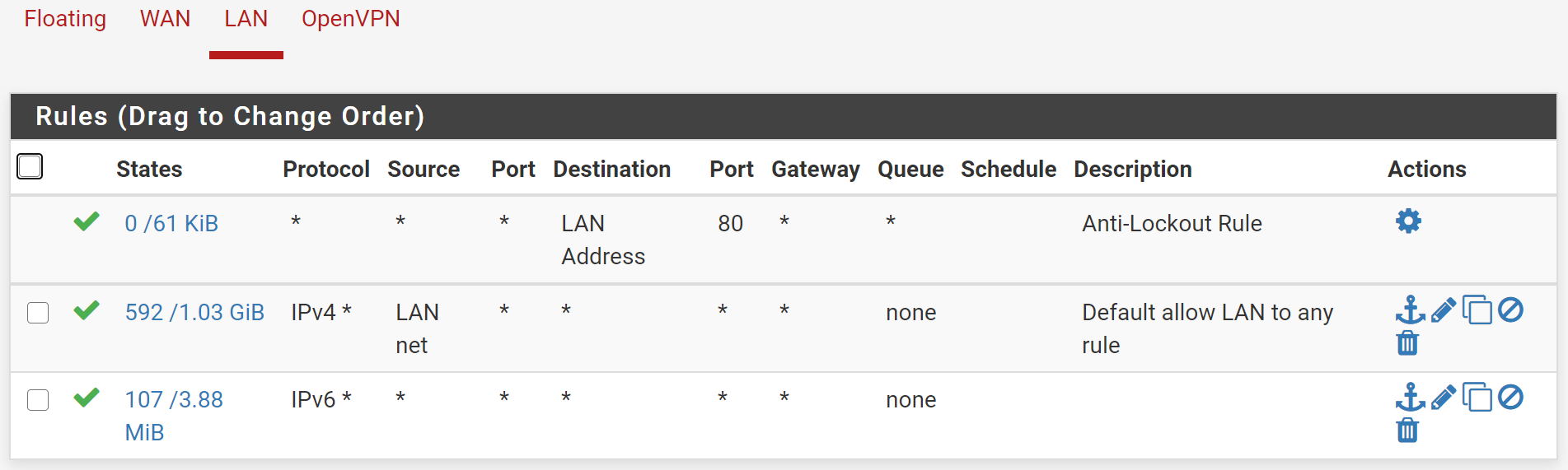Edit the IPv4 rule with pencil icon
Viewport: 1568px width, 470px height.
(x=1444, y=310)
